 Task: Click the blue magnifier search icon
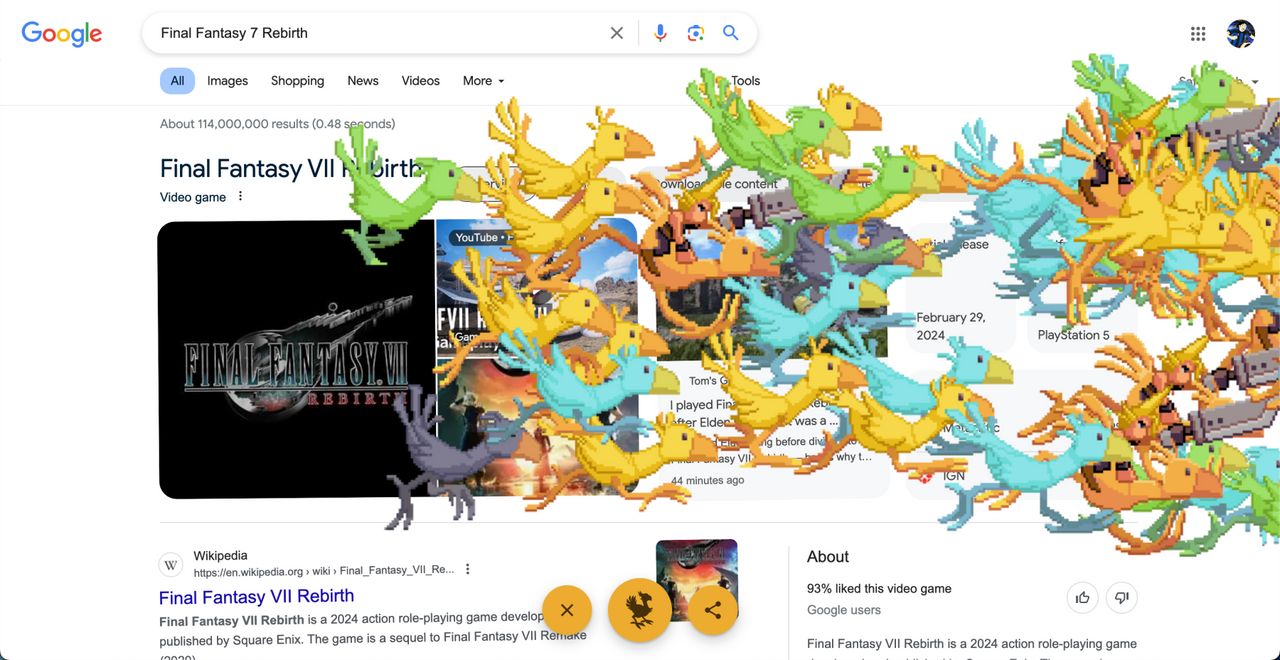point(731,33)
